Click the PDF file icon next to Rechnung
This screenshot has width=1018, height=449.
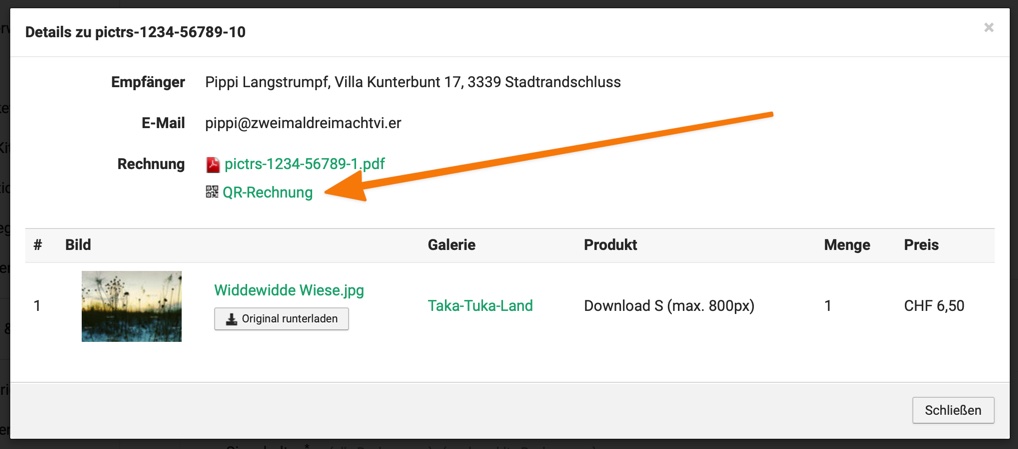pyautogui.click(x=212, y=164)
